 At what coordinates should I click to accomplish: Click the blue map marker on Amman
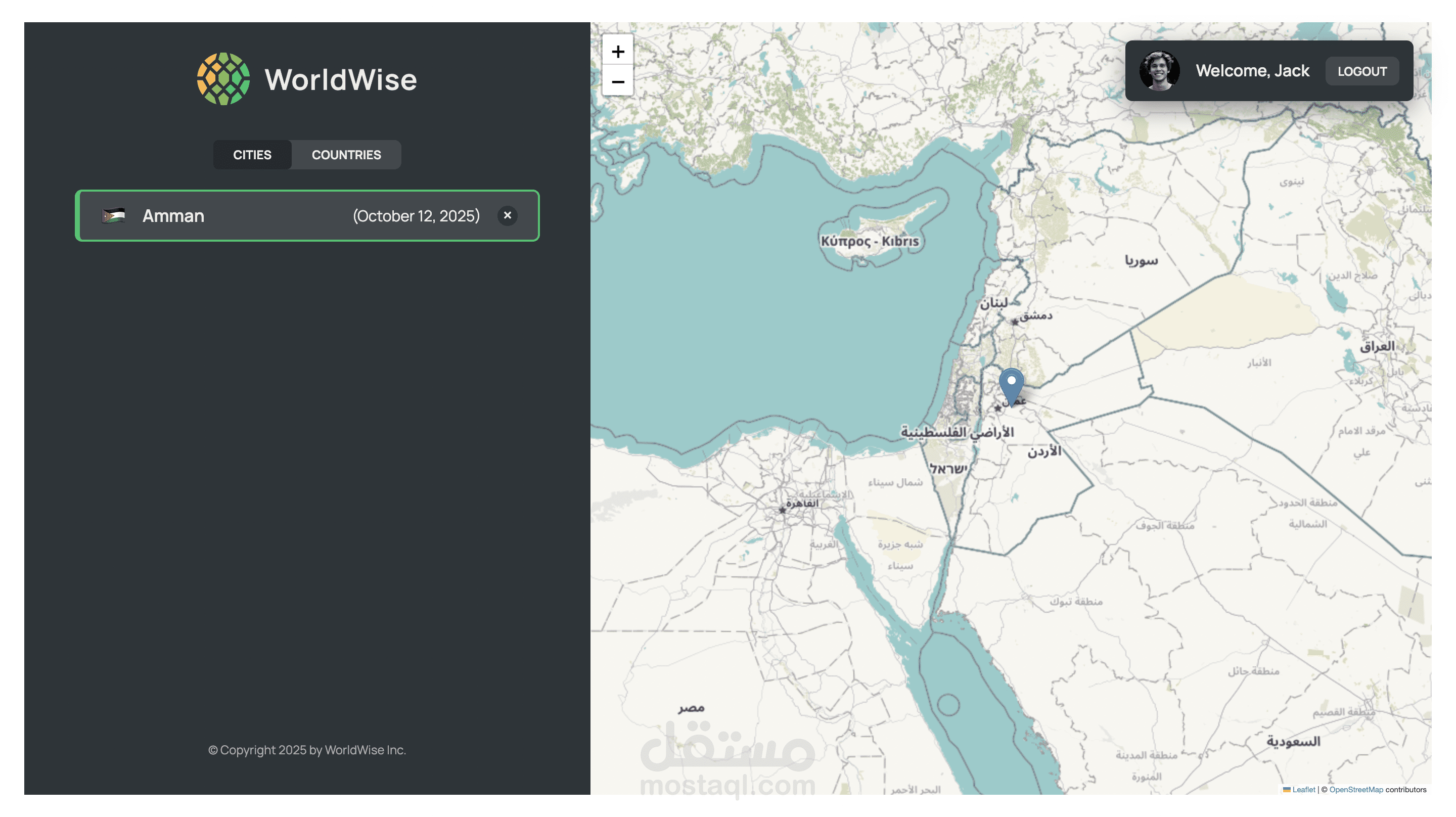(1011, 387)
